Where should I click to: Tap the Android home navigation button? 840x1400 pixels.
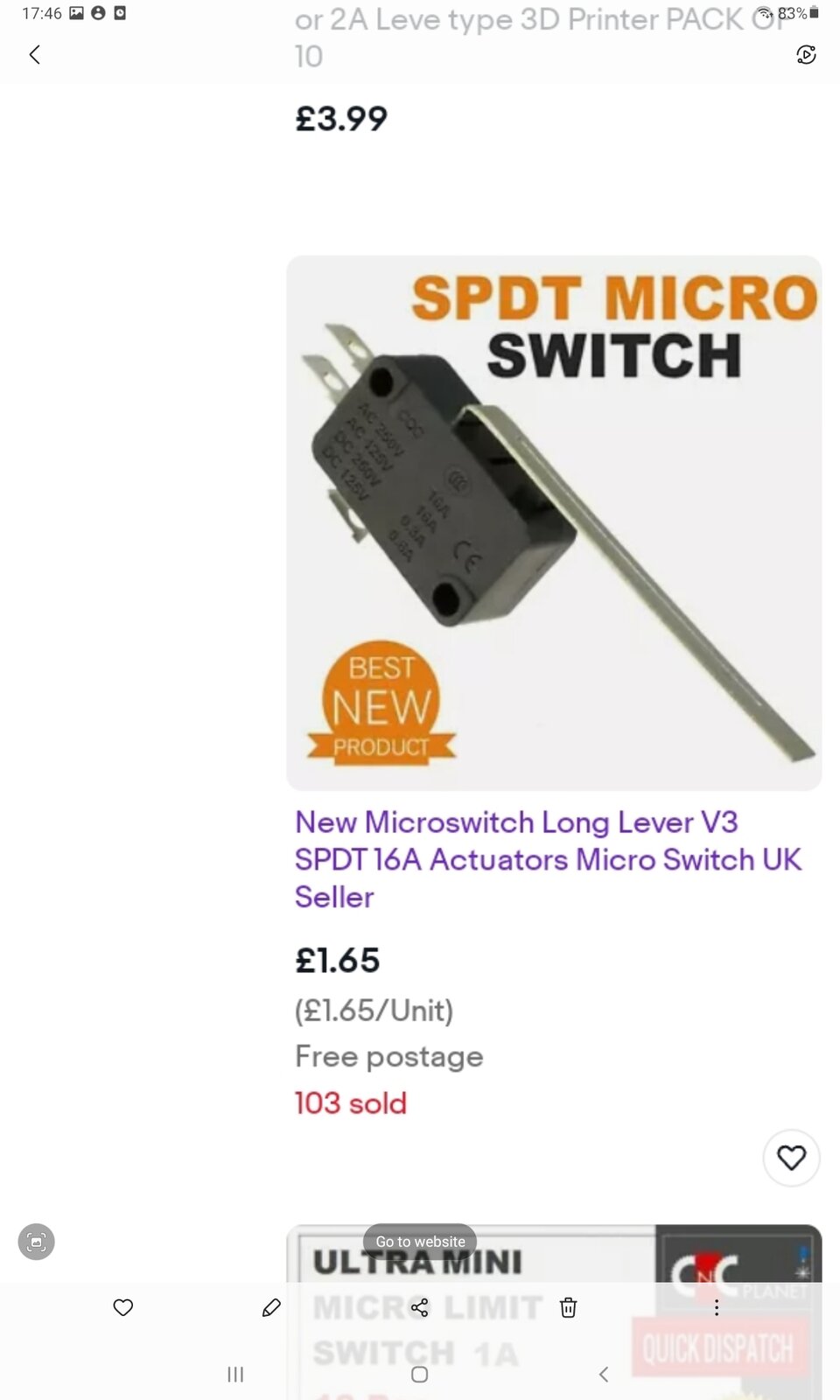pos(420,1374)
